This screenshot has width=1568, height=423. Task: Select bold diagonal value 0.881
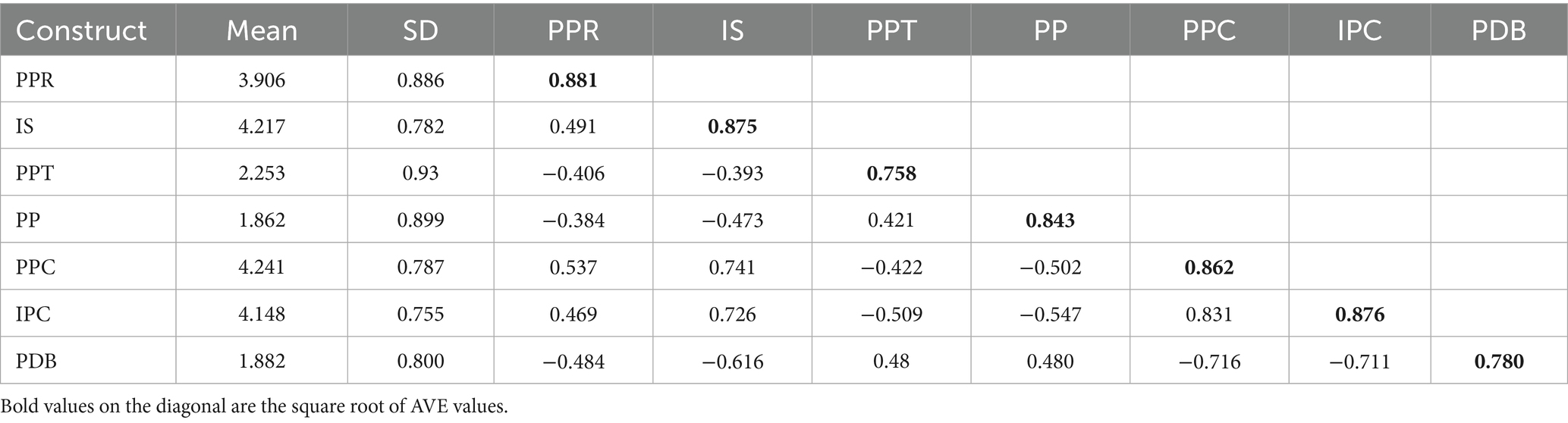(573, 80)
